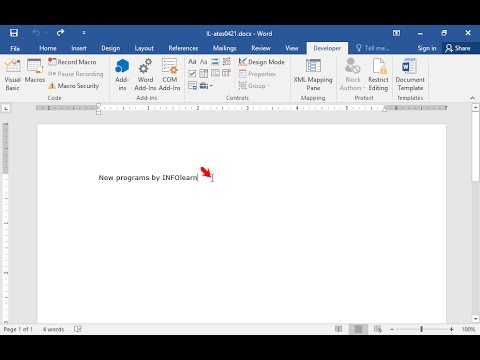Screen dimensions: 480x360
Task: Click the Tell me search box
Action: click(373, 48)
